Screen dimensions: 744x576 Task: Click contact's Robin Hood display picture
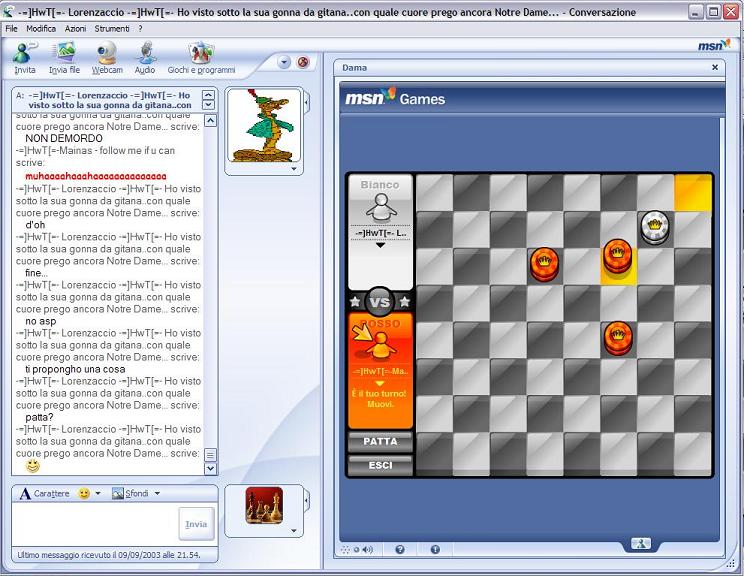[264, 125]
